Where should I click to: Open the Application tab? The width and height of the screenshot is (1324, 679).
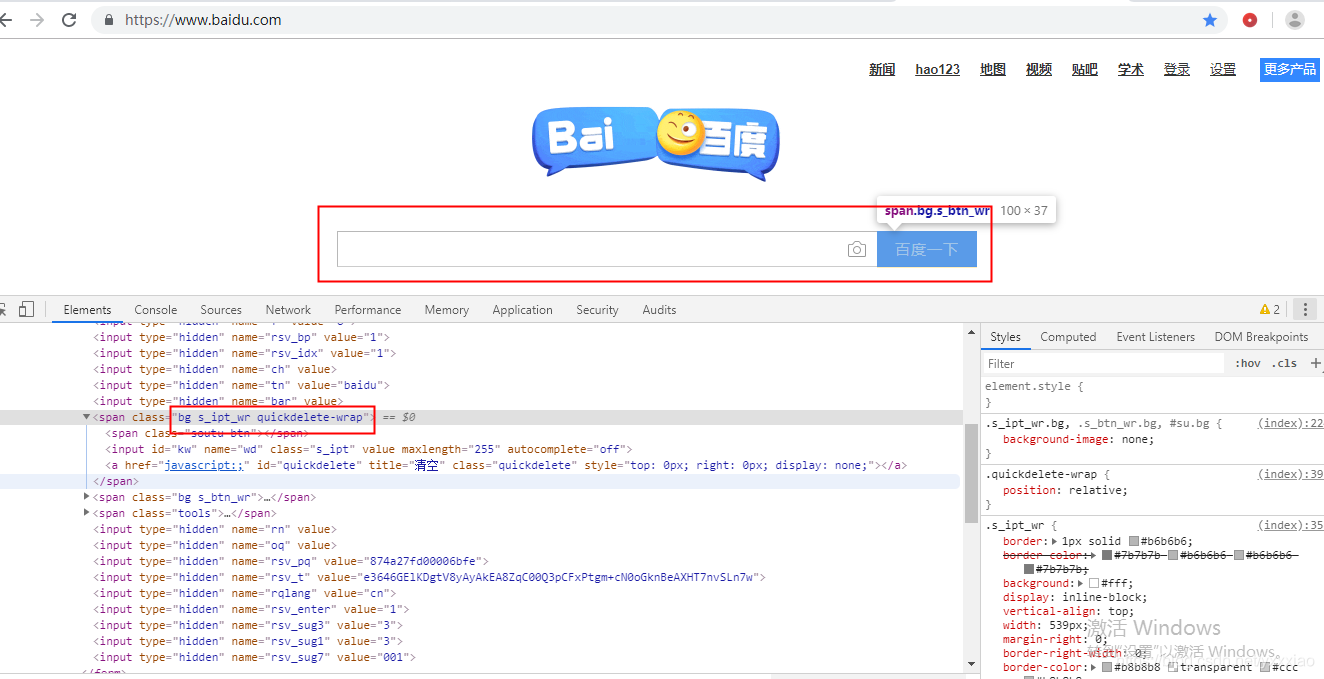tap(522, 310)
